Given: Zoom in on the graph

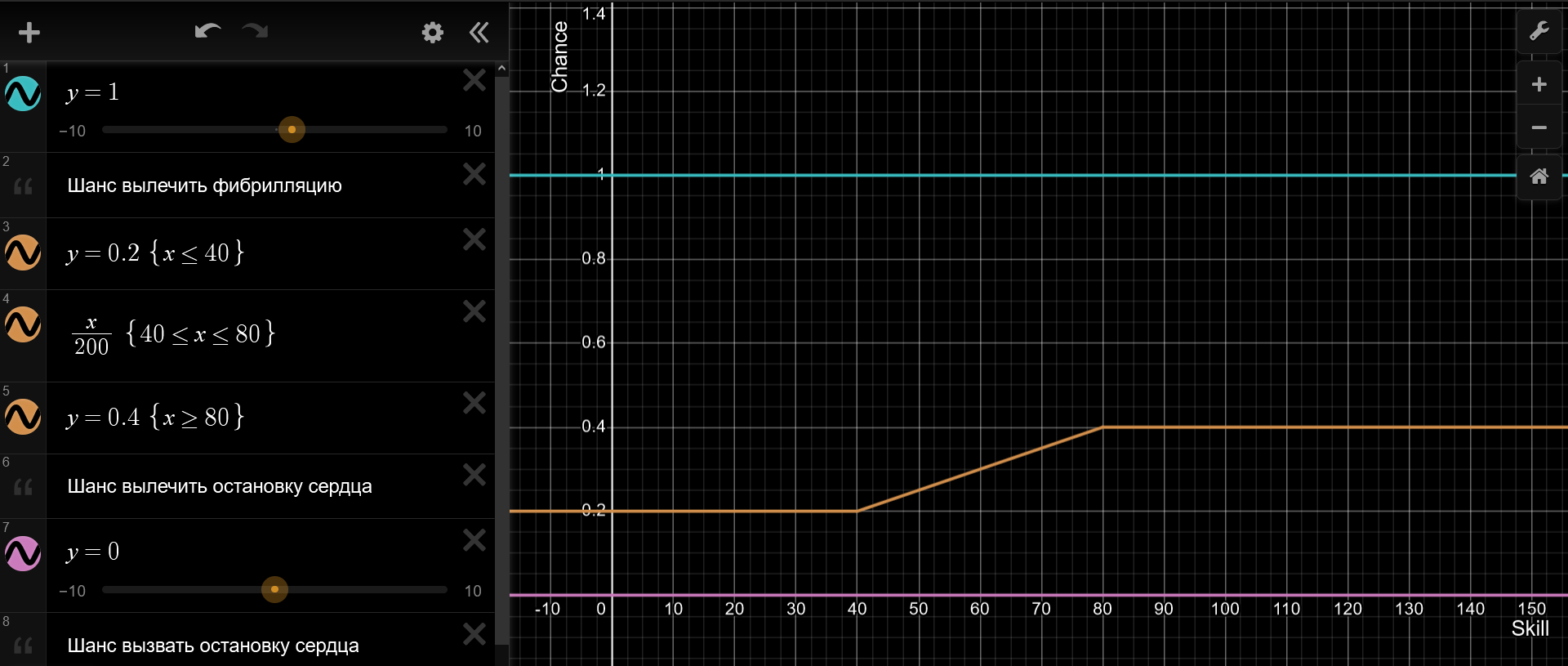Looking at the screenshot, I should click(1539, 84).
